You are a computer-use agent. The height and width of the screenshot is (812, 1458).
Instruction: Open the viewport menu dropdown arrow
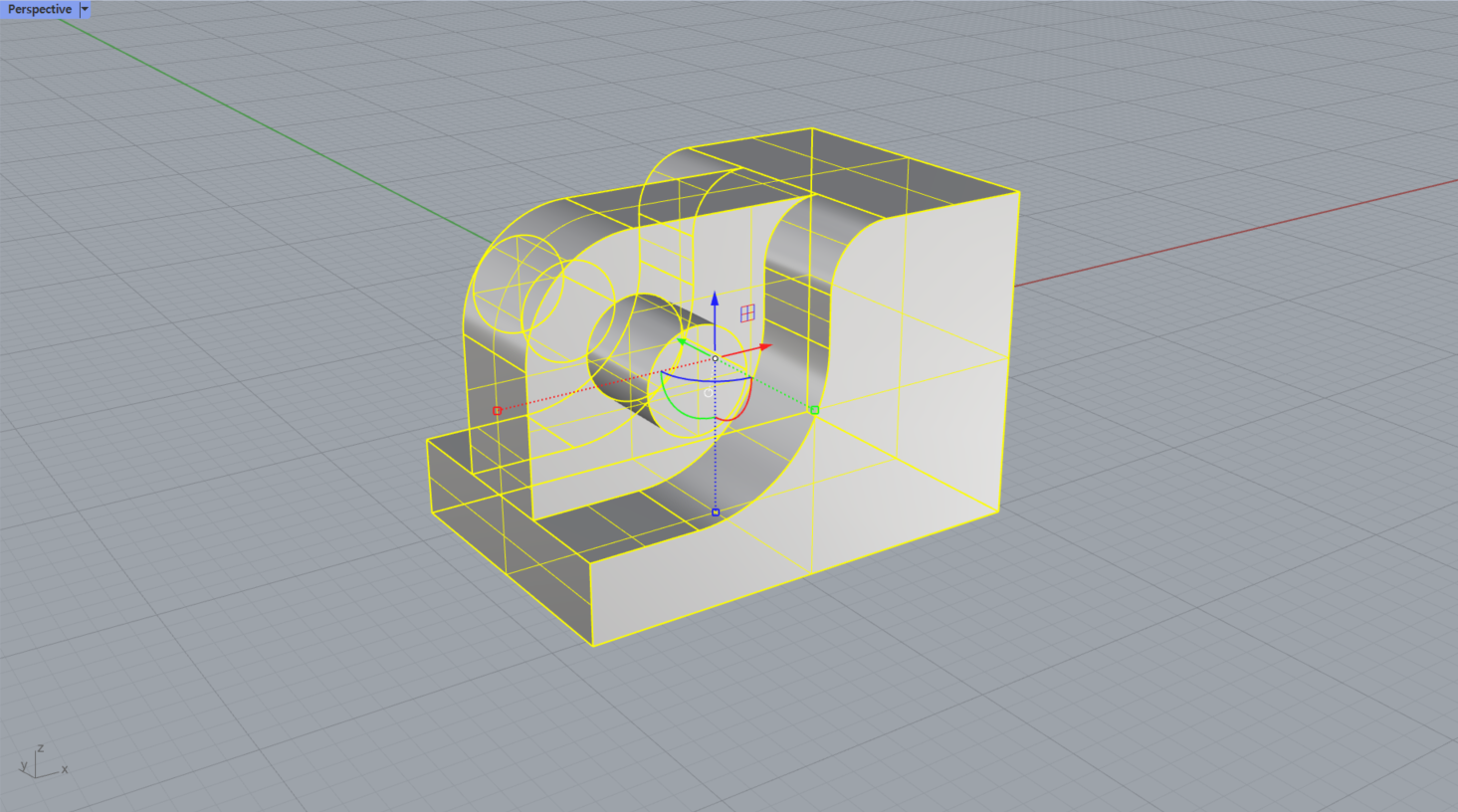coord(85,9)
